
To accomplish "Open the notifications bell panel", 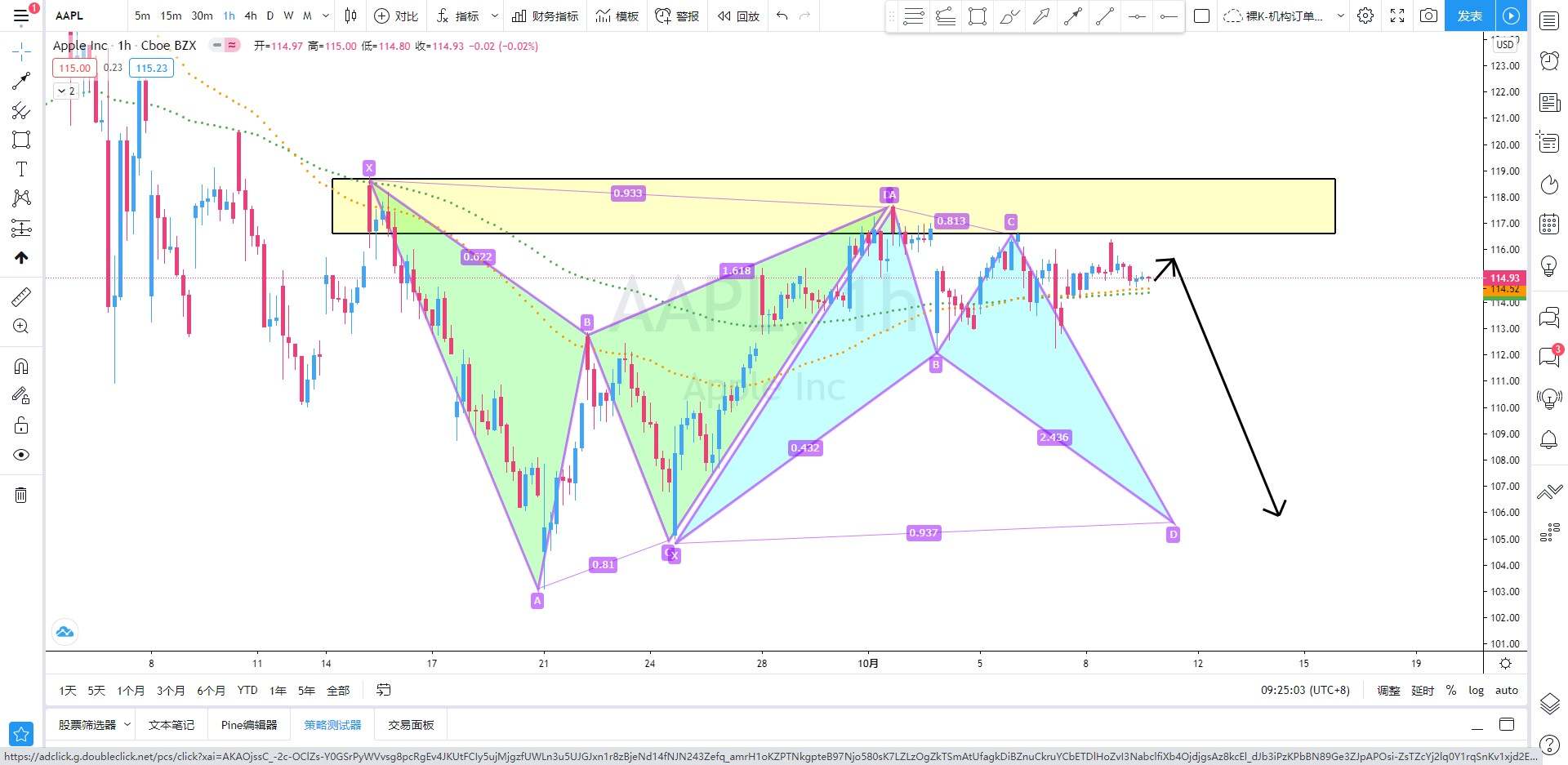I will click(x=1549, y=440).
